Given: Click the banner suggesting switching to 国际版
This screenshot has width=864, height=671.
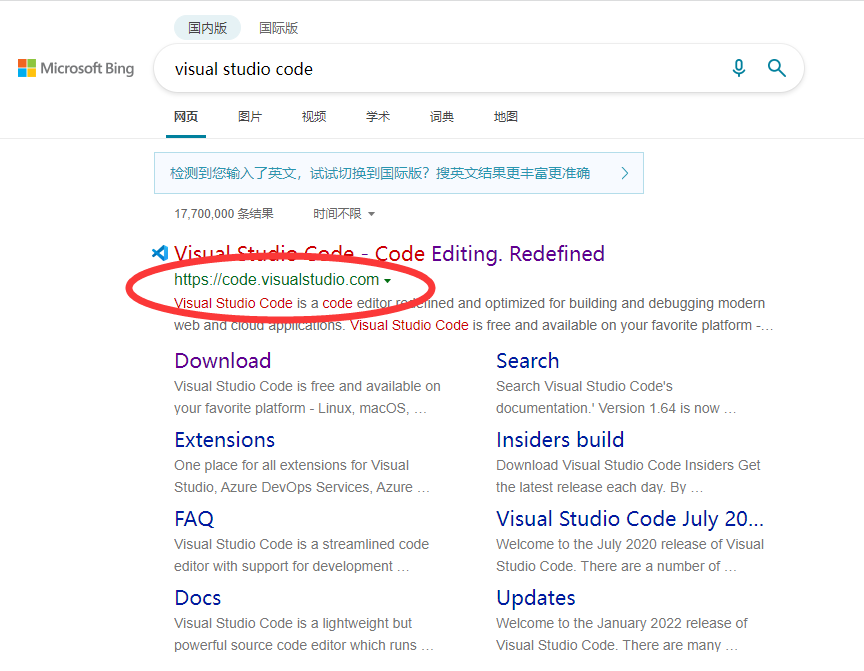Looking at the screenshot, I should [x=399, y=173].
